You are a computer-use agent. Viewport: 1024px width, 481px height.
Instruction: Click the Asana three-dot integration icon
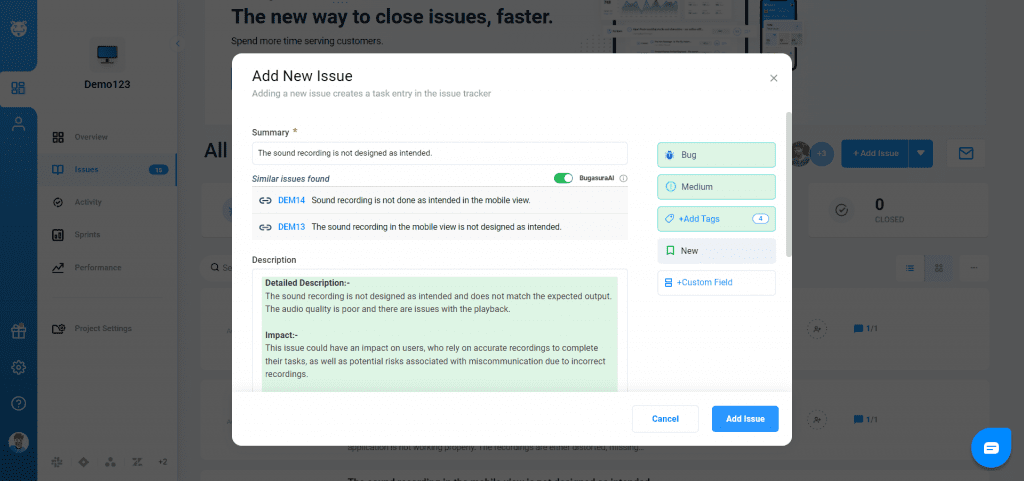[110, 461]
